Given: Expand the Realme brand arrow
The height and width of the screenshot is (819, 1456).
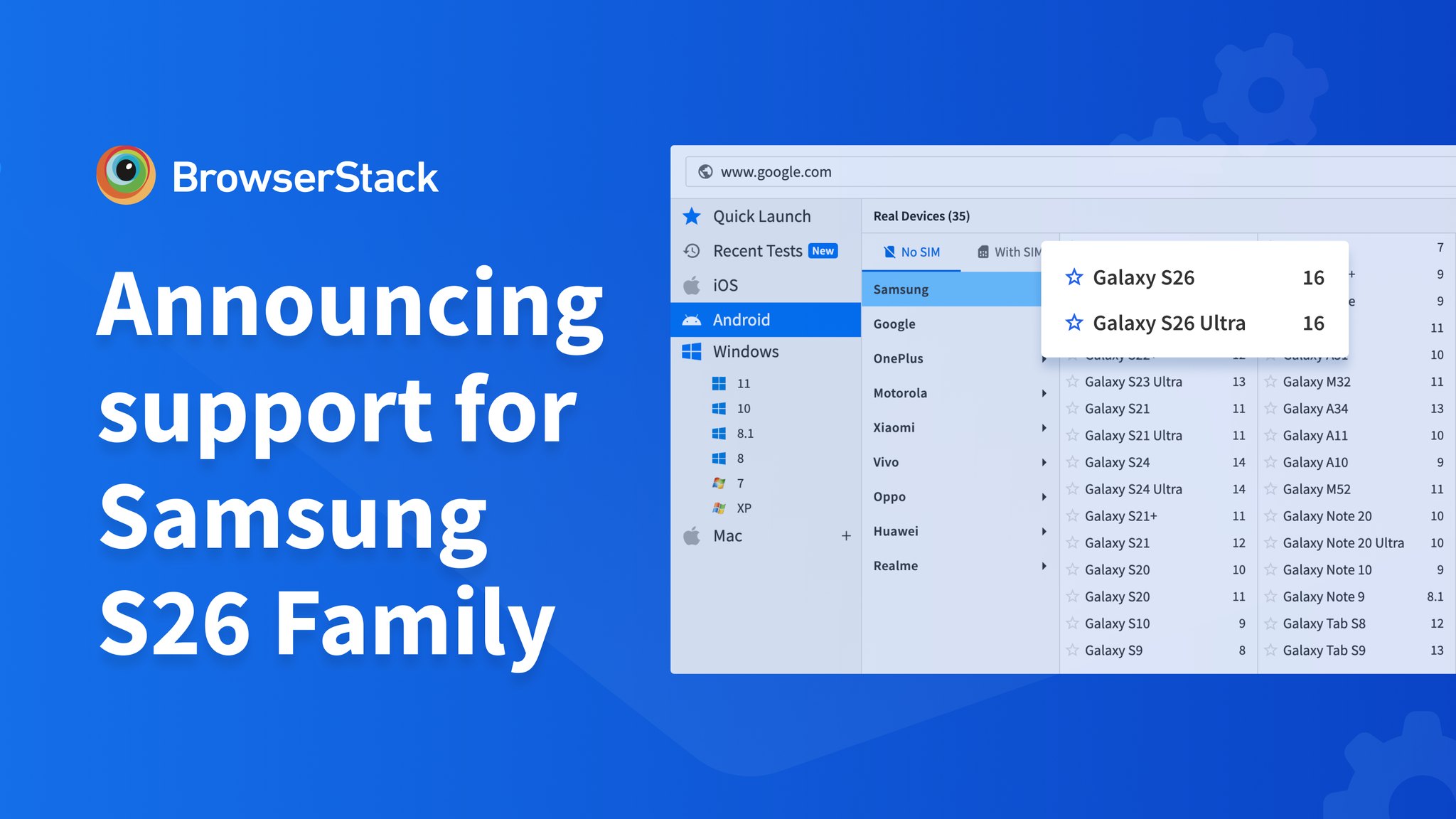Looking at the screenshot, I should pos(1044,566).
